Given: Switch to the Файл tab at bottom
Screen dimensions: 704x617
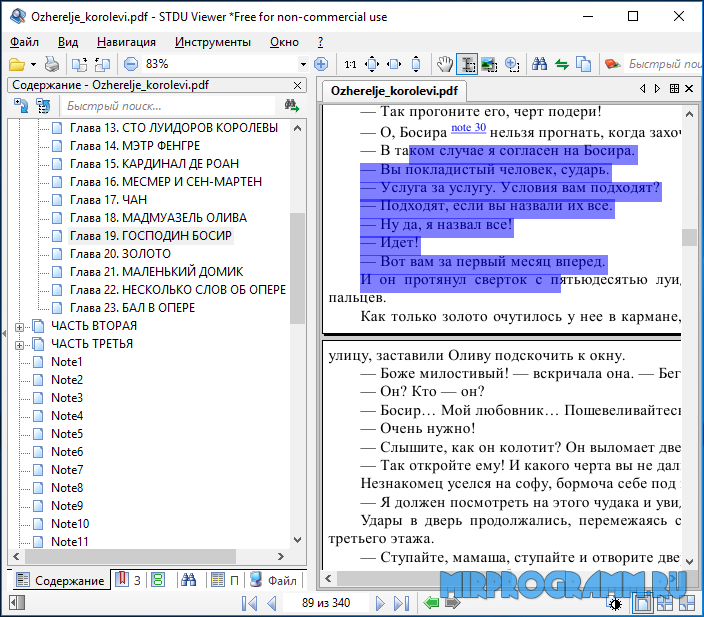Looking at the screenshot, I should [273, 580].
